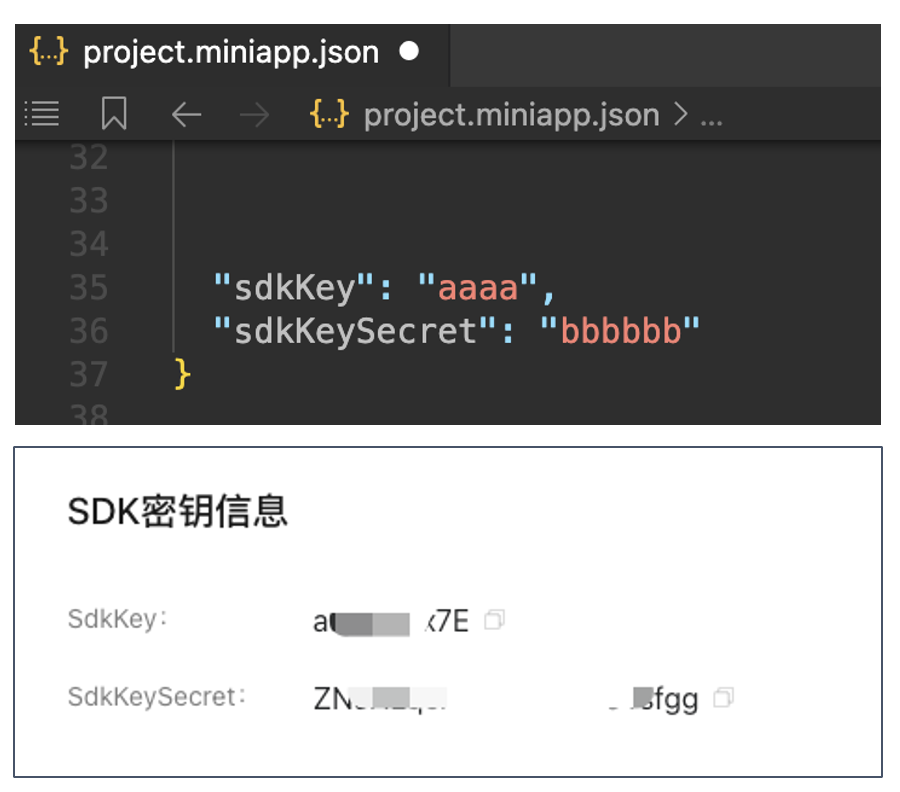Click line number 36 in the gutter
900x792 pixels.
(x=88, y=331)
